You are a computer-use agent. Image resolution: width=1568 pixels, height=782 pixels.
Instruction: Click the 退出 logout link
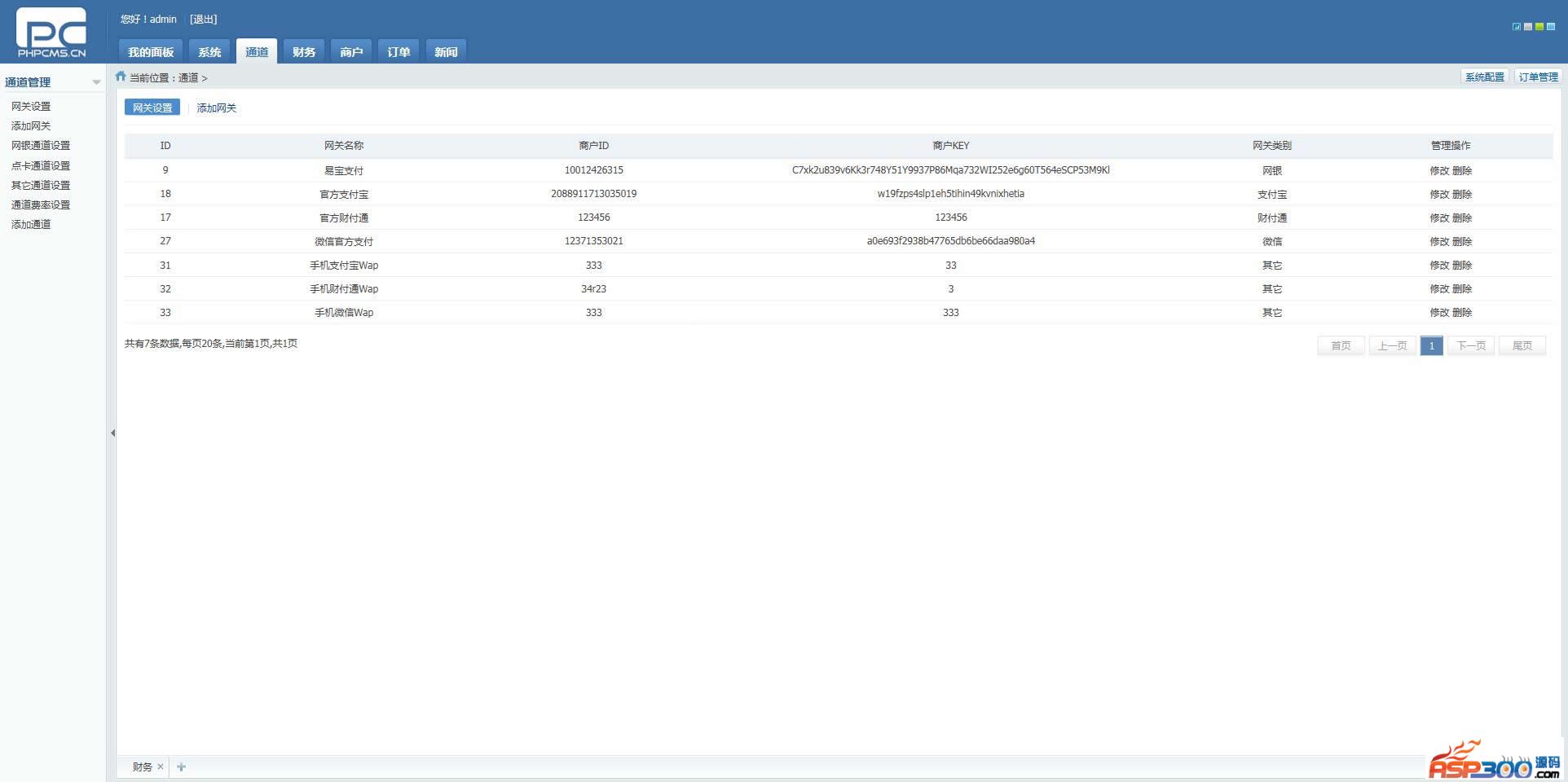pos(203,20)
